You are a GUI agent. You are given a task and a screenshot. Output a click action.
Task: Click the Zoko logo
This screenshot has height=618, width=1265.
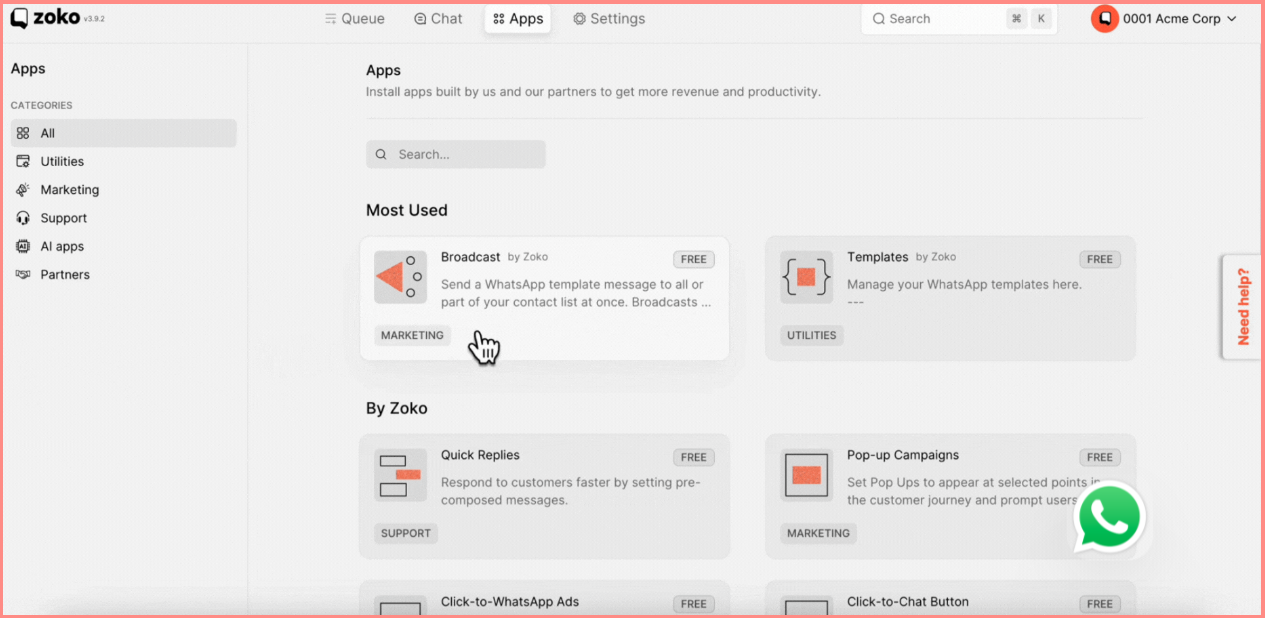[45, 18]
